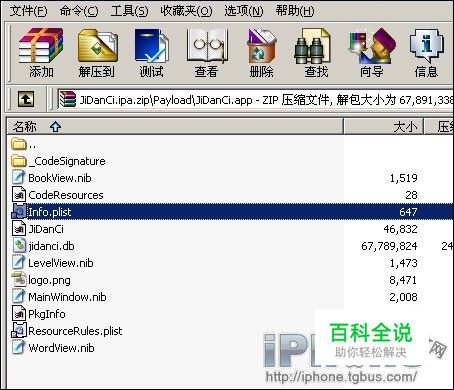Click the LevelView.nib file icon

[x=19, y=262]
